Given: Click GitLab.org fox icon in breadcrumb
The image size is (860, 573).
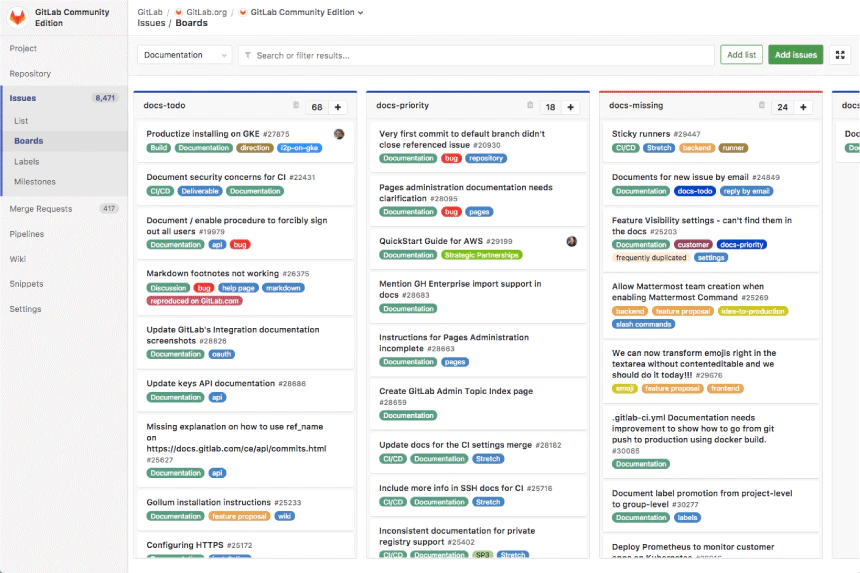Looking at the screenshot, I should pyautogui.click(x=178, y=12).
